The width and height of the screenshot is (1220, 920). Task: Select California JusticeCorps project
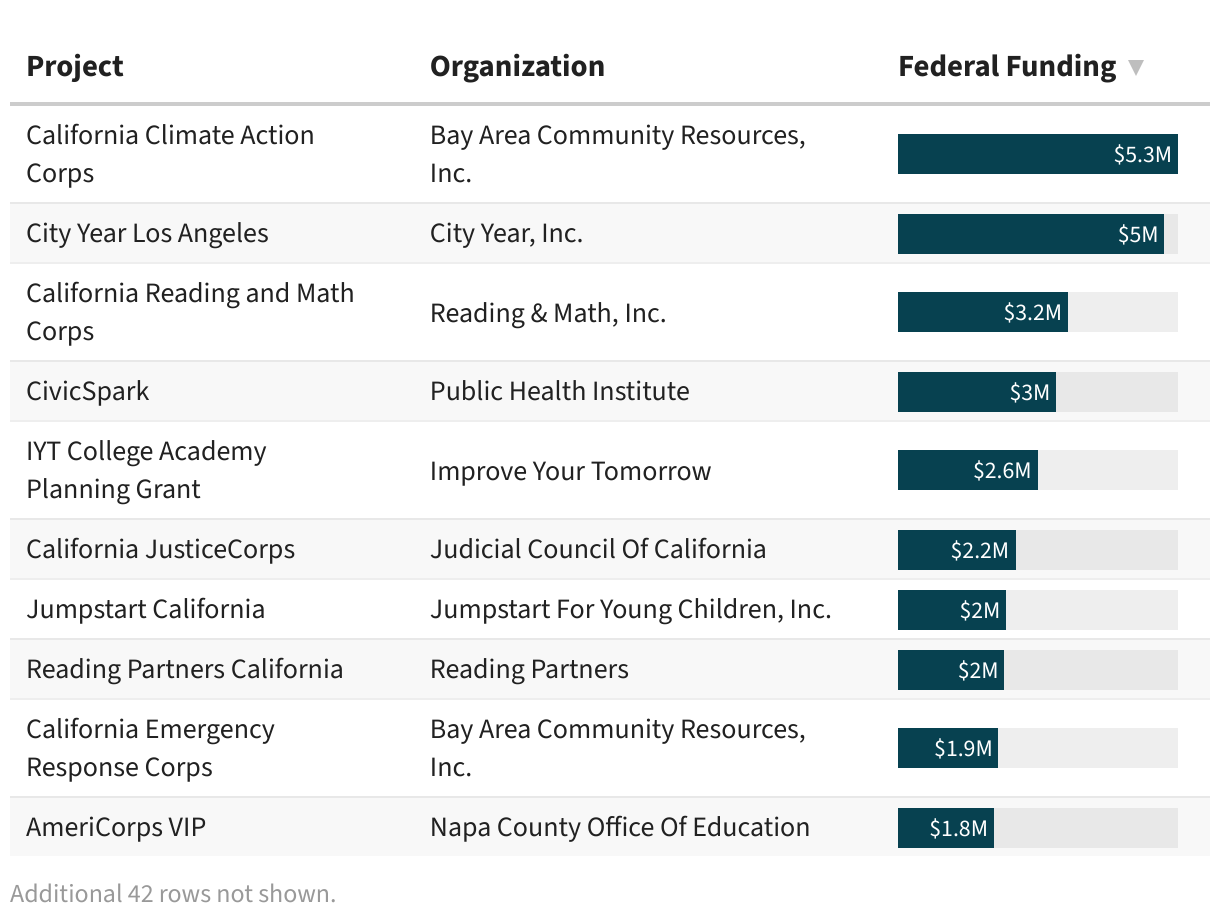[x=161, y=549]
